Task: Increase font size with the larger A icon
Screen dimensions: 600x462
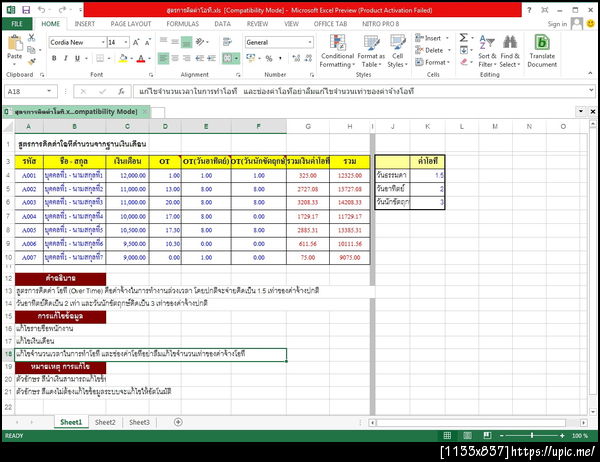Action: coord(136,42)
